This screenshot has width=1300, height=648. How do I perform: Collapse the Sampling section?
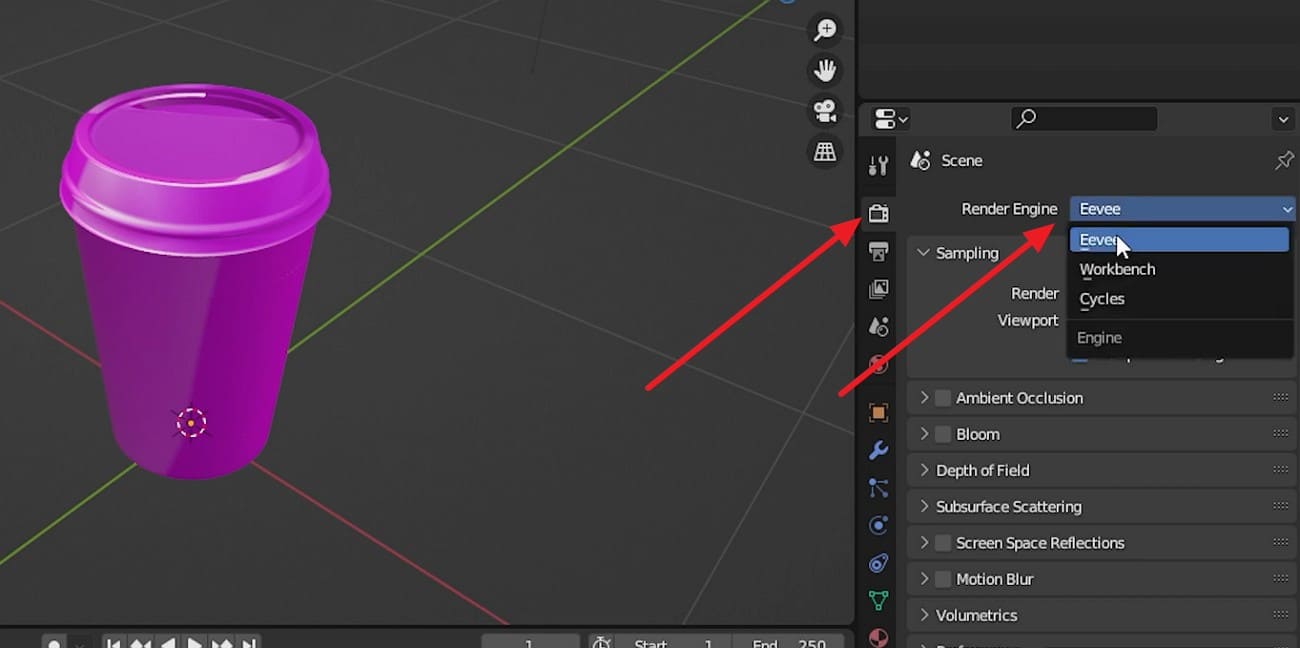coord(922,252)
